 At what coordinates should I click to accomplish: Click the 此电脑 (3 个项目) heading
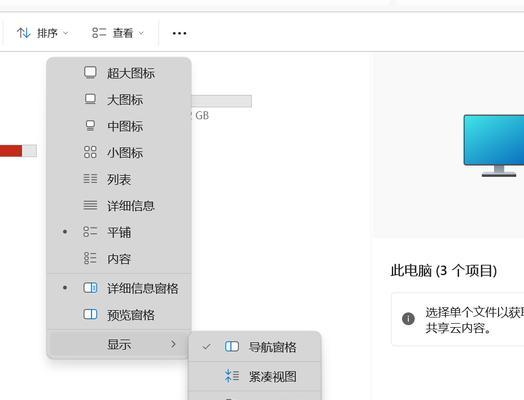pyautogui.click(x=444, y=270)
